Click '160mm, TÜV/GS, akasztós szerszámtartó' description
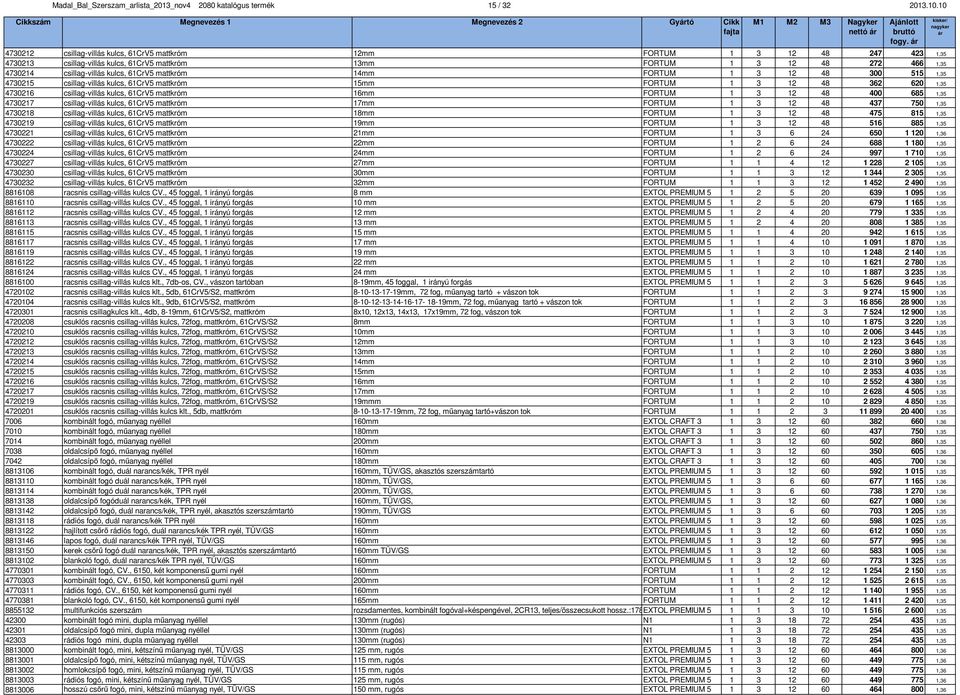The height and width of the screenshot is (695, 960). pyautogui.click(x=424, y=471)
